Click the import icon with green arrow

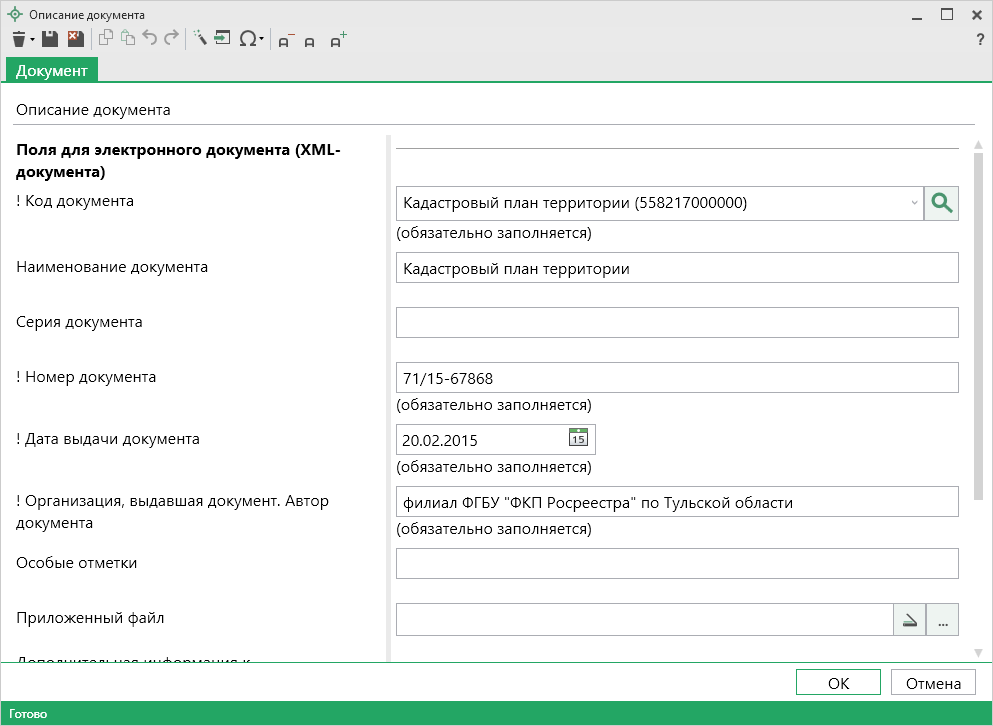pyautogui.click(x=222, y=39)
